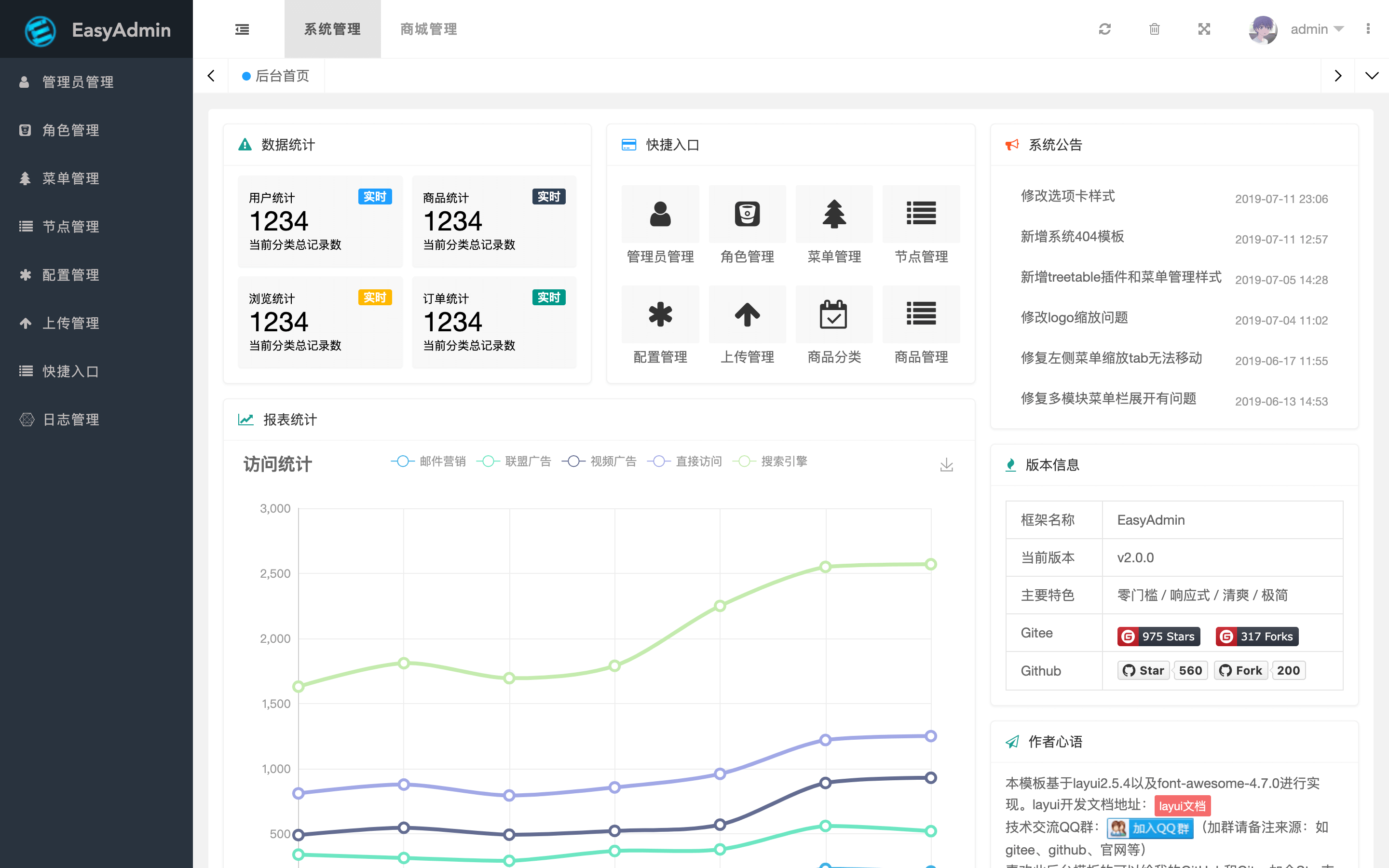Screen dimensions: 1389x868
Task: Click the 配置管理 quick entry asterisk icon
Action: click(660, 314)
